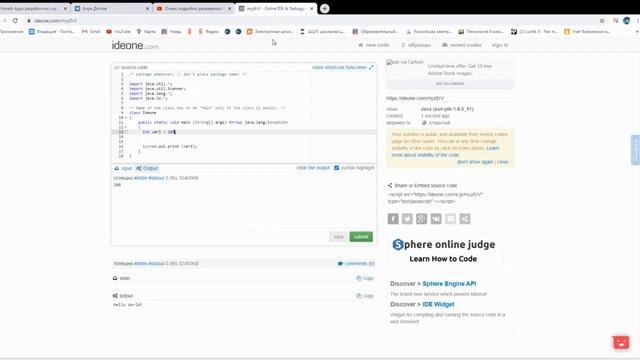This screenshot has height=360, width=640.
Task: Share the code on Google Plus
Action: pyautogui.click(x=421, y=219)
